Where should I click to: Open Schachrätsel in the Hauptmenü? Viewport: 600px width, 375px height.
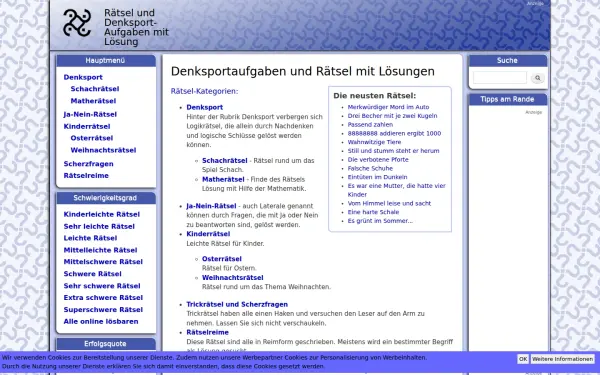pyautogui.click(x=95, y=89)
